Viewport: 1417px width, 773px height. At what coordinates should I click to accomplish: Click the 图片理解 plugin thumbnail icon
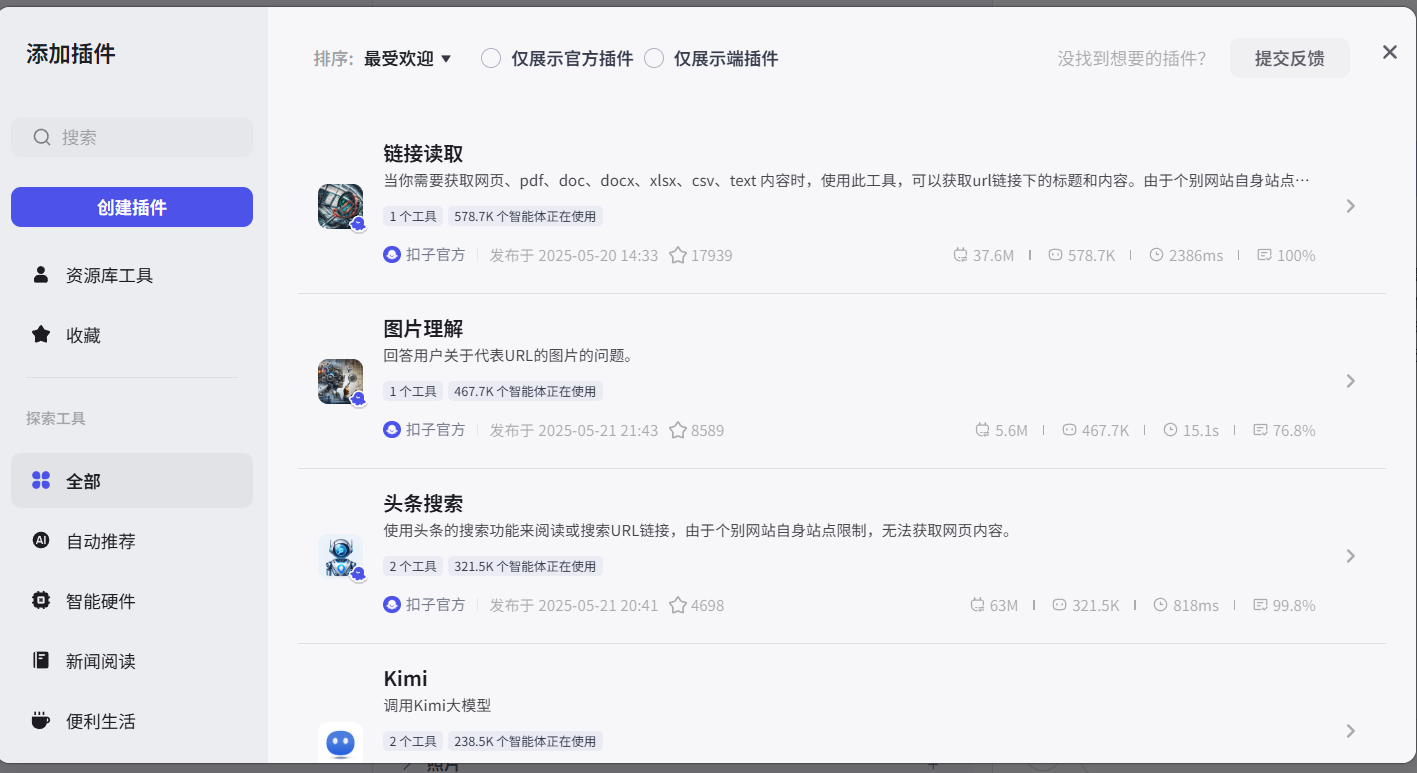pos(340,381)
